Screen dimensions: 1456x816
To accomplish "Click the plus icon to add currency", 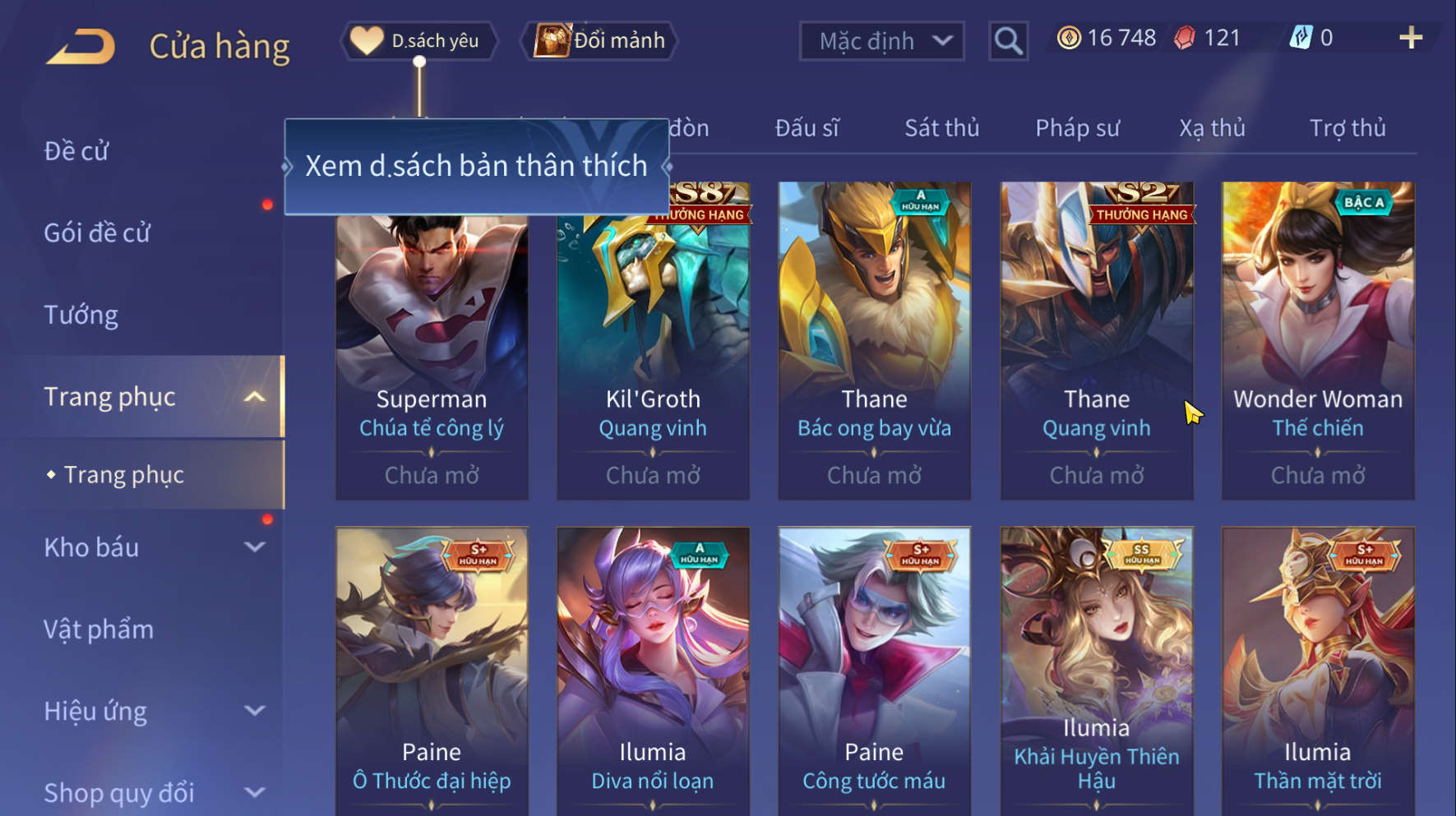I will point(1411,38).
